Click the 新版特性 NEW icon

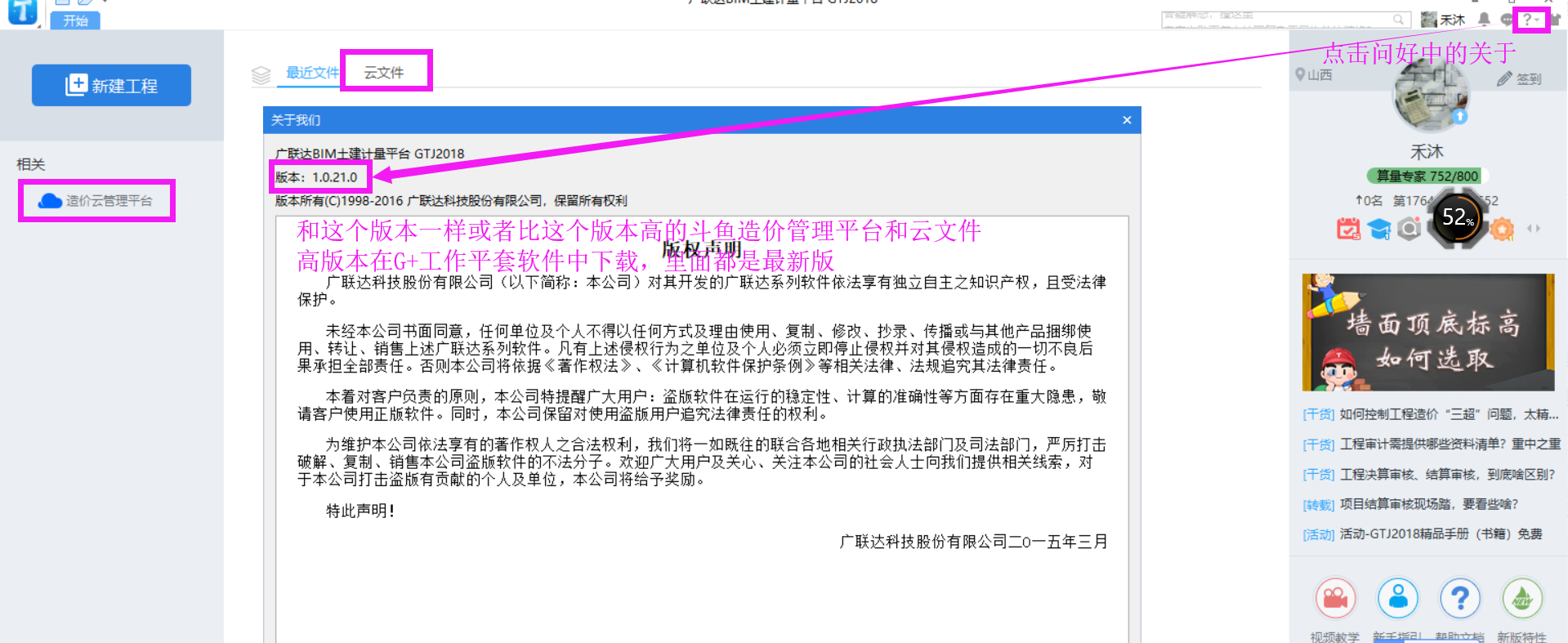pyautogui.click(x=1522, y=599)
